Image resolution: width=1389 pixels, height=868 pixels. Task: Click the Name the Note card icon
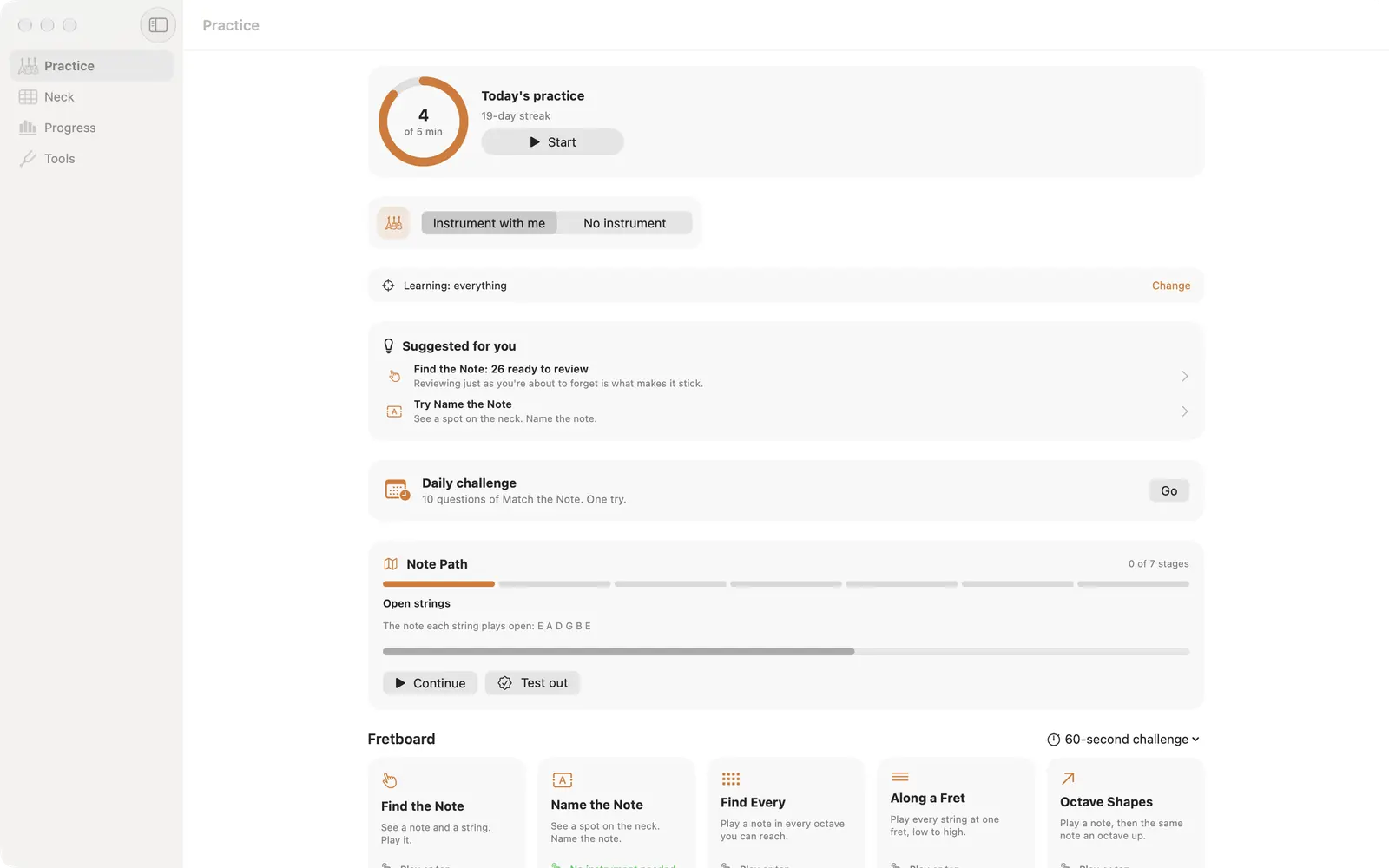pos(563,779)
